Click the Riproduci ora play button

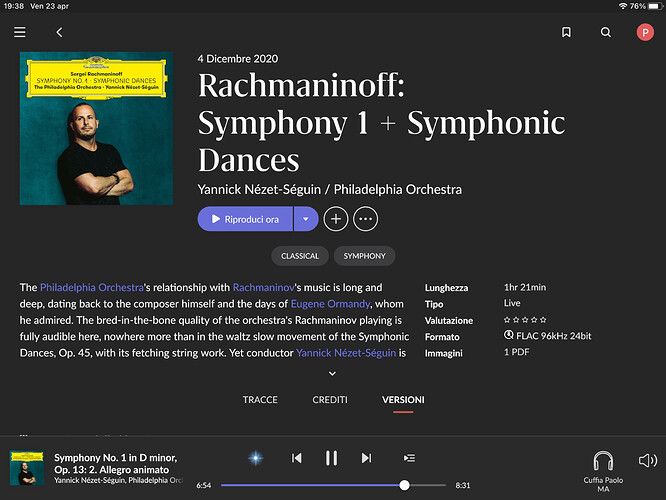click(246, 219)
